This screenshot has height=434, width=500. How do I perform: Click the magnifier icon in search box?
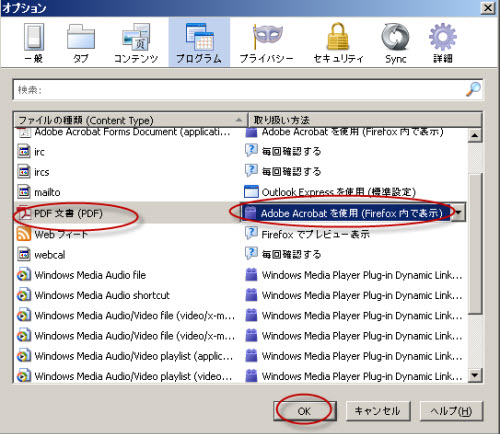pos(473,89)
